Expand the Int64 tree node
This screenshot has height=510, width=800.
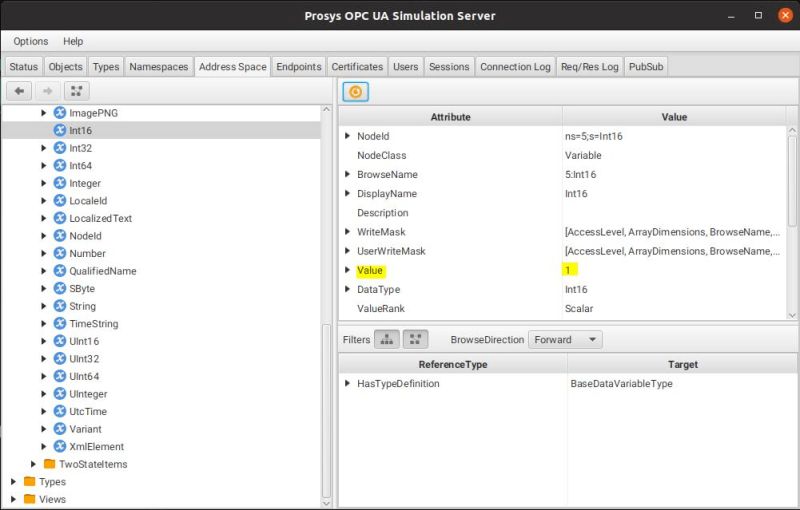[x=44, y=165]
